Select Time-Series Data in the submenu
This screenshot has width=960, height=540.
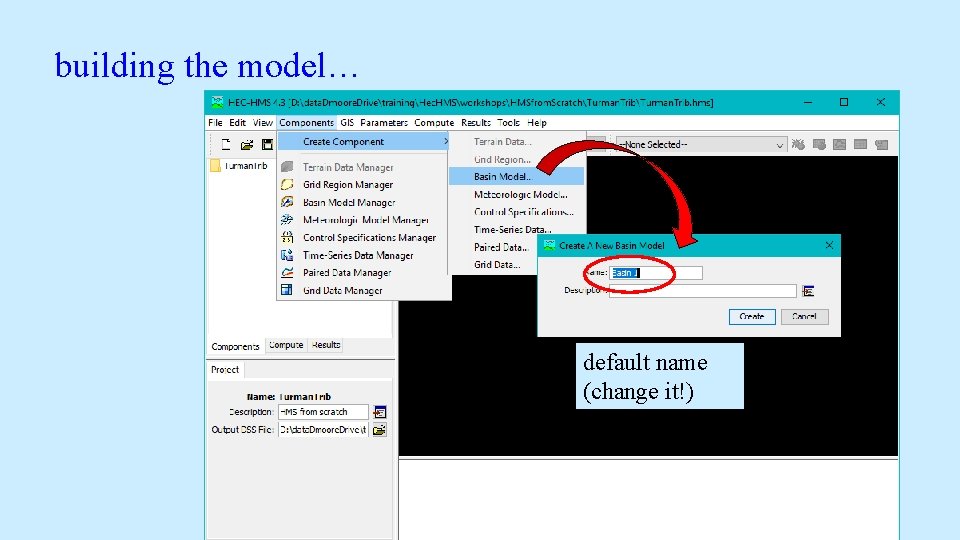[512, 230]
